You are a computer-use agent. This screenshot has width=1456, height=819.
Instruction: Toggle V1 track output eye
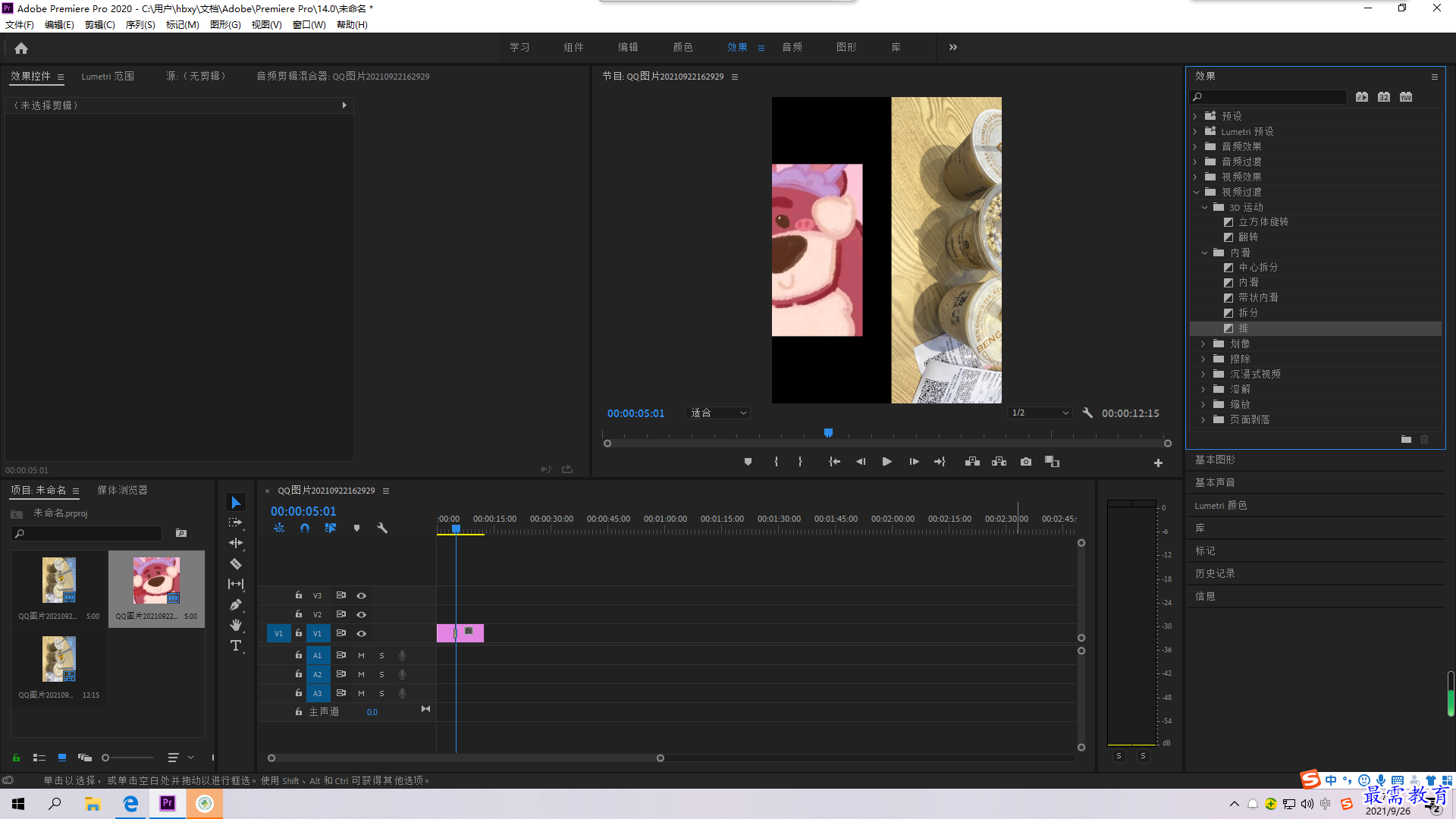coord(362,634)
